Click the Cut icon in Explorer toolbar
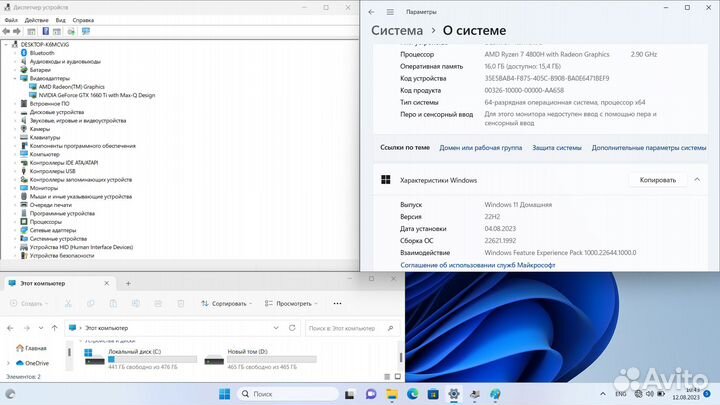 click(68, 304)
